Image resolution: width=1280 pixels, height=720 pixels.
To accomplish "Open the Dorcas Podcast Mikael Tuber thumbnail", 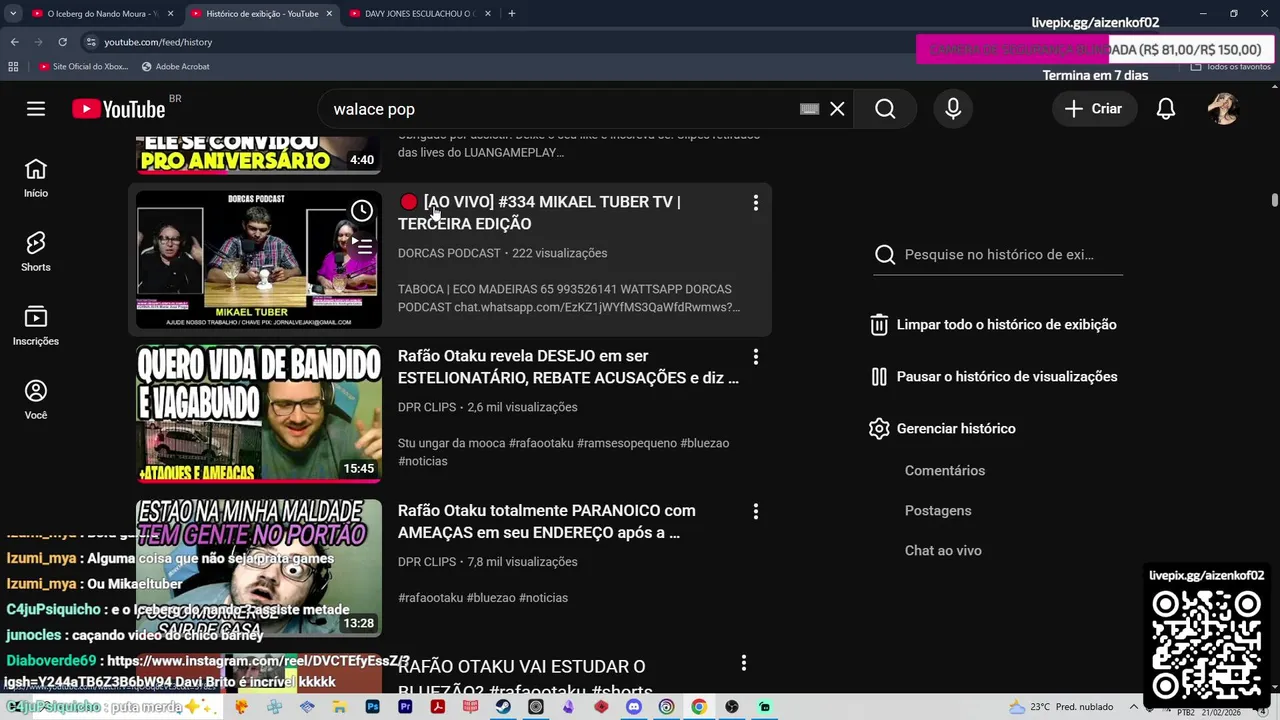I will pos(259,260).
